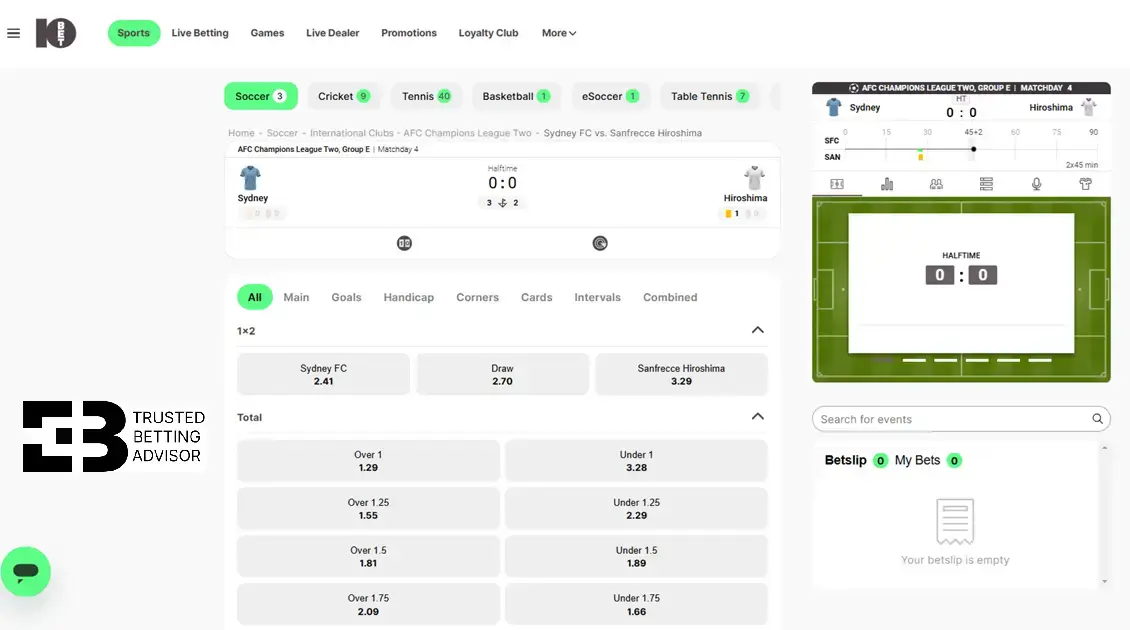Expand the More dropdown menu
Screen dimensions: 1130x630
(559, 33)
